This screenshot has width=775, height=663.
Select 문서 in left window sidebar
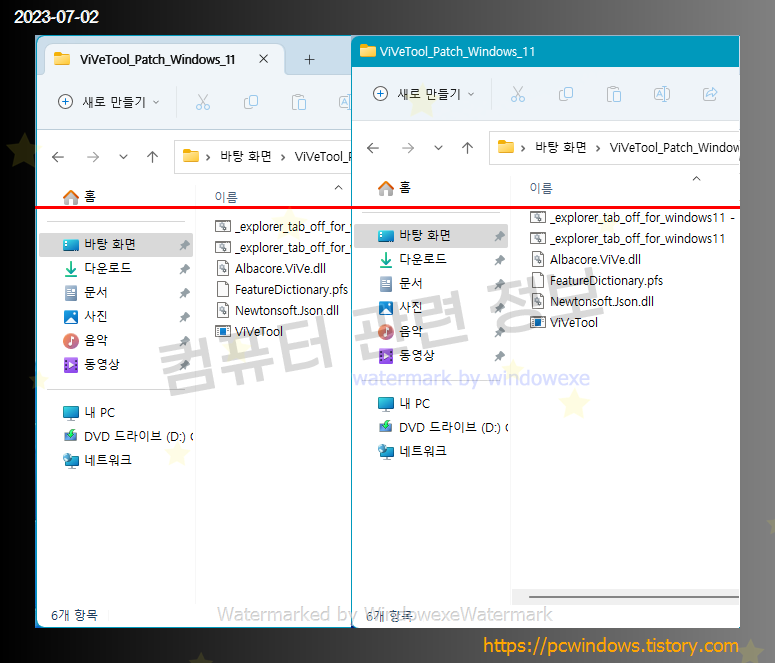(116, 293)
